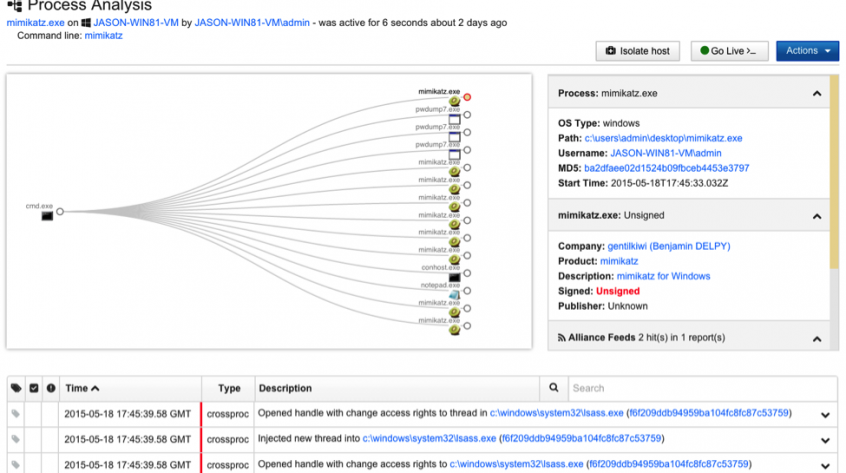Open the Actions dropdown menu

tap(807, 51)
